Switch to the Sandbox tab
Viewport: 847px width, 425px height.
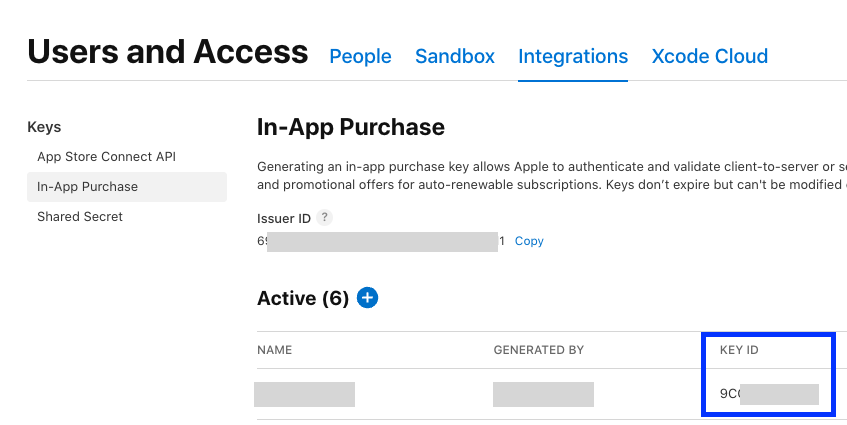pos(455,56)
